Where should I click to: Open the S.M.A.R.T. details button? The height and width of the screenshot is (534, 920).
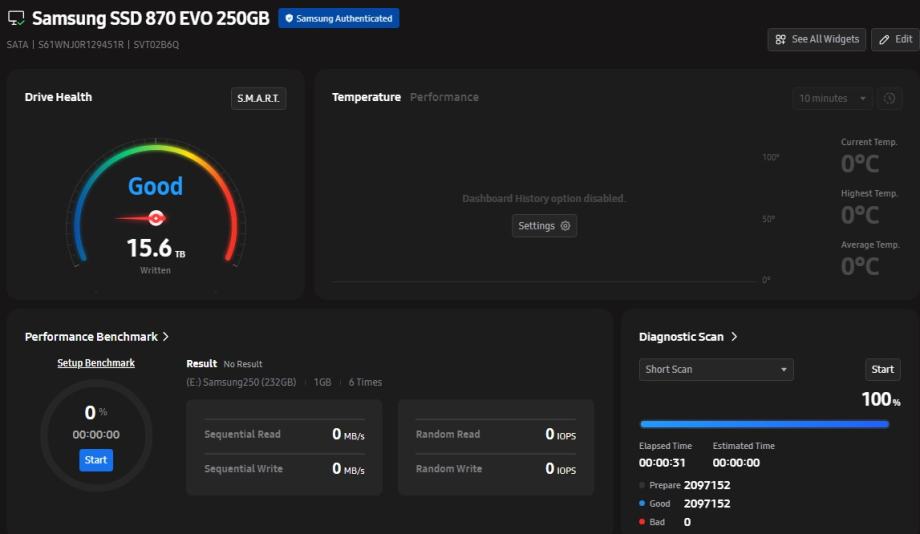tap(258, 98)
